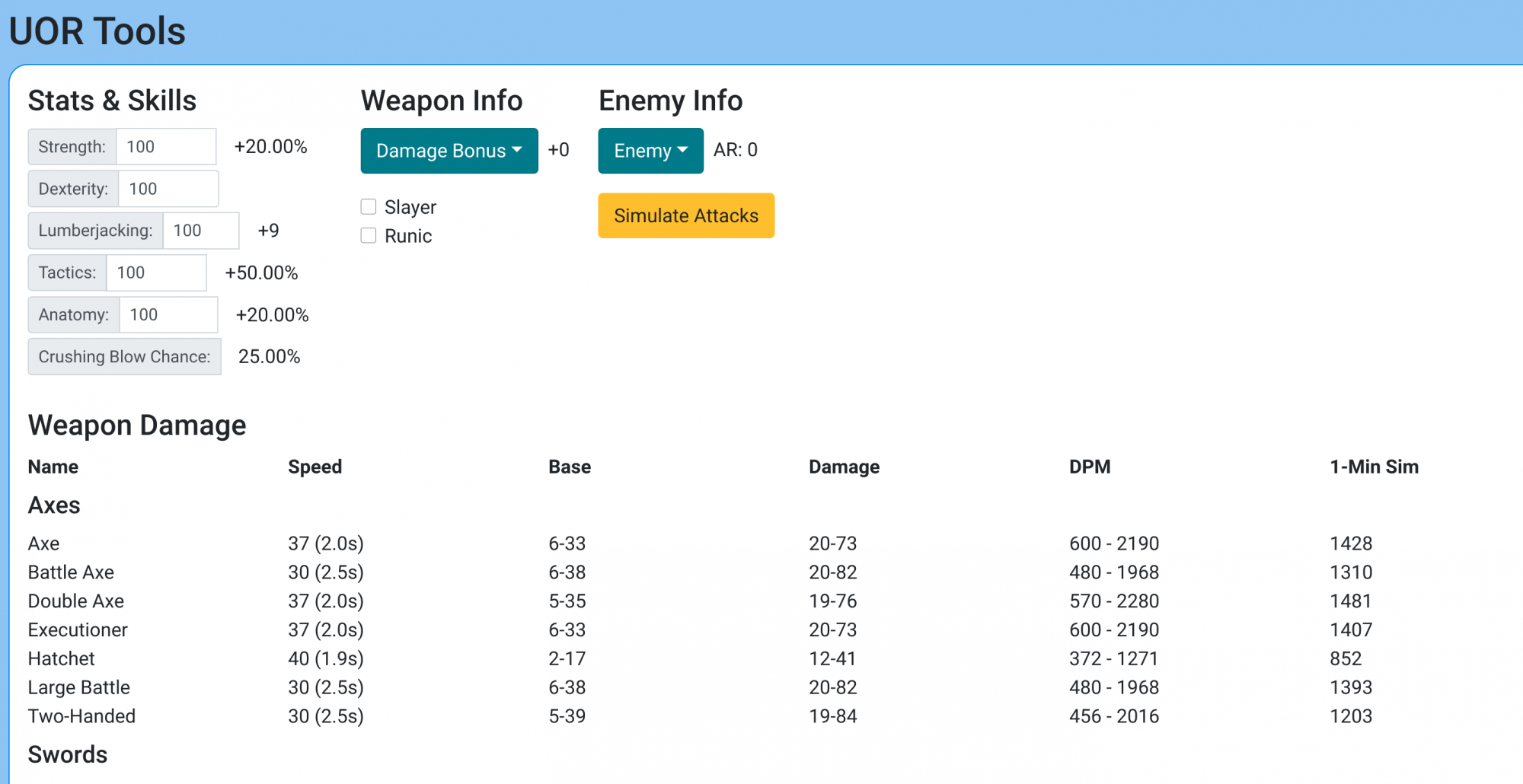This screenshot has width=1523, height=784.
Task: Click the Stats & Skills heading
Action: pos(112,100)
